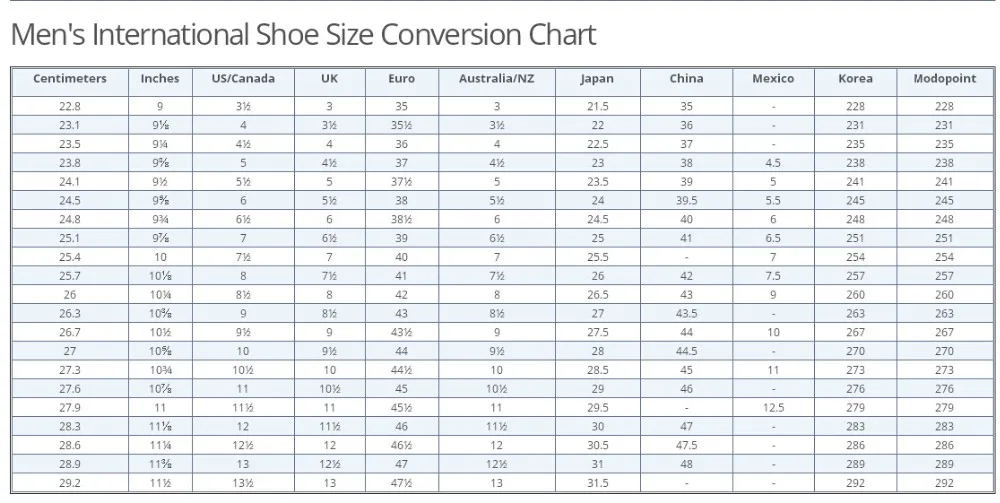Select the Mexico 12.5 size cell
Viewport: 1000px width, 503px height.
pyautogui.click(x=773, y=407)
